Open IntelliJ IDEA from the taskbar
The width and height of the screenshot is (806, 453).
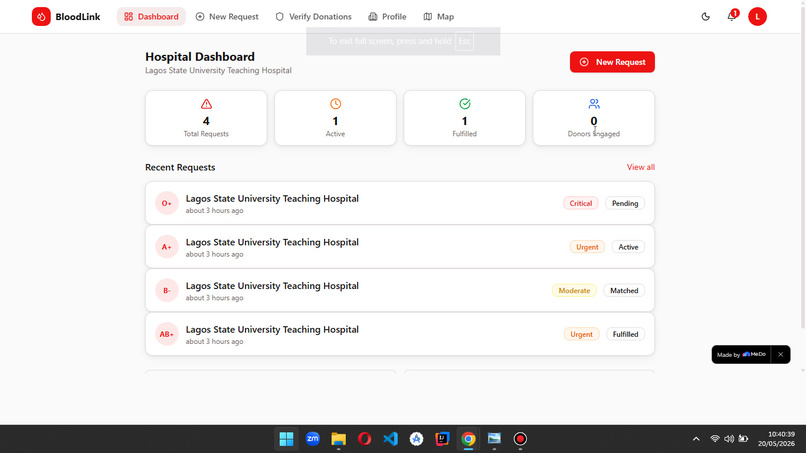click(442, 439)
